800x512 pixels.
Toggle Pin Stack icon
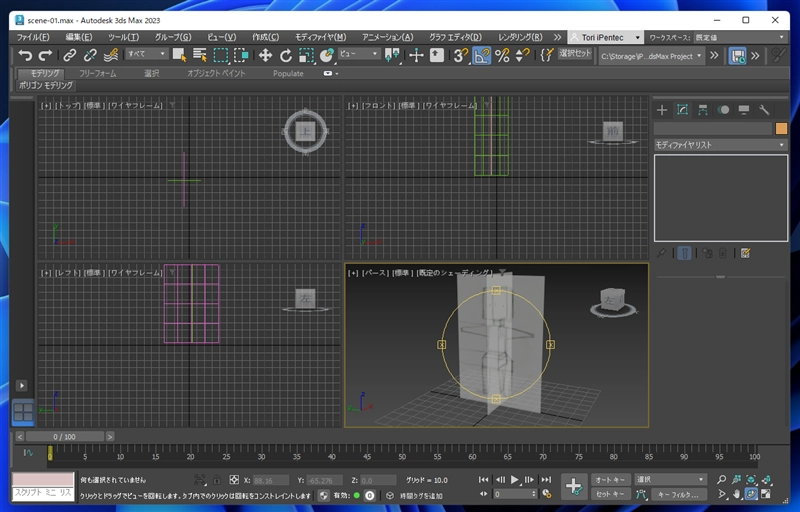[661, 253]
